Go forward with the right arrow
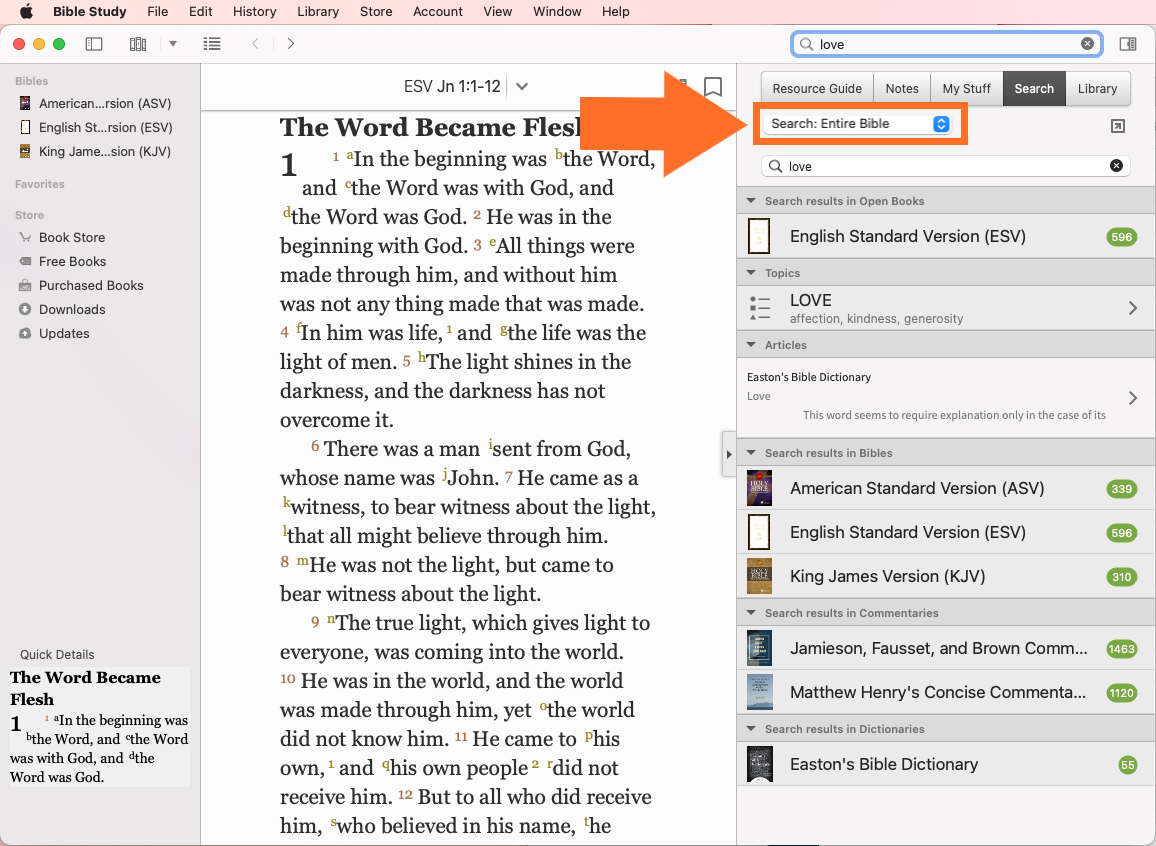The height and width of the screenshot is (846, 1156). click(x=290, y=44)
